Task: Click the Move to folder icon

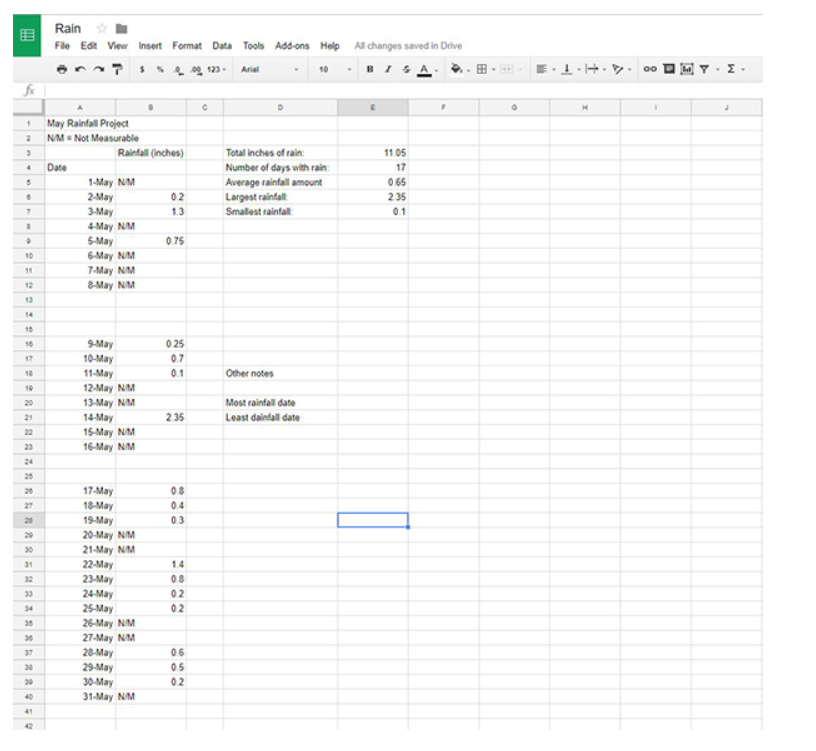Action: click(122, 29)
